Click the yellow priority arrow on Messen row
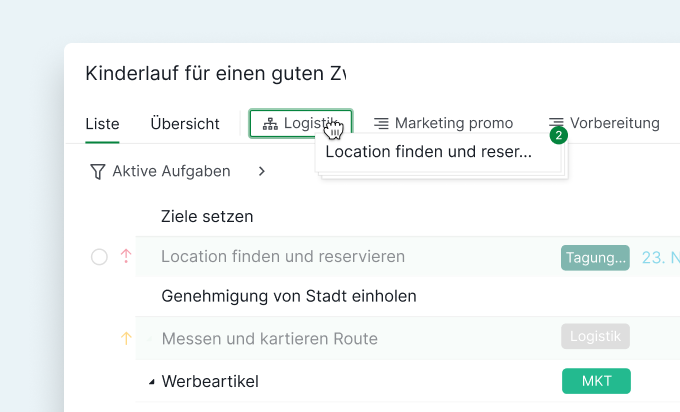 126,339
